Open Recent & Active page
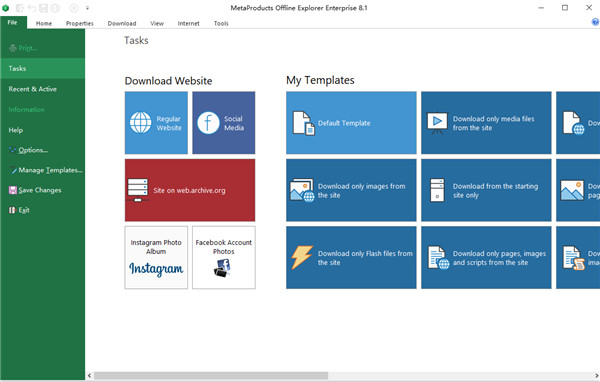 pyautogui.click(x=42, y=89)
